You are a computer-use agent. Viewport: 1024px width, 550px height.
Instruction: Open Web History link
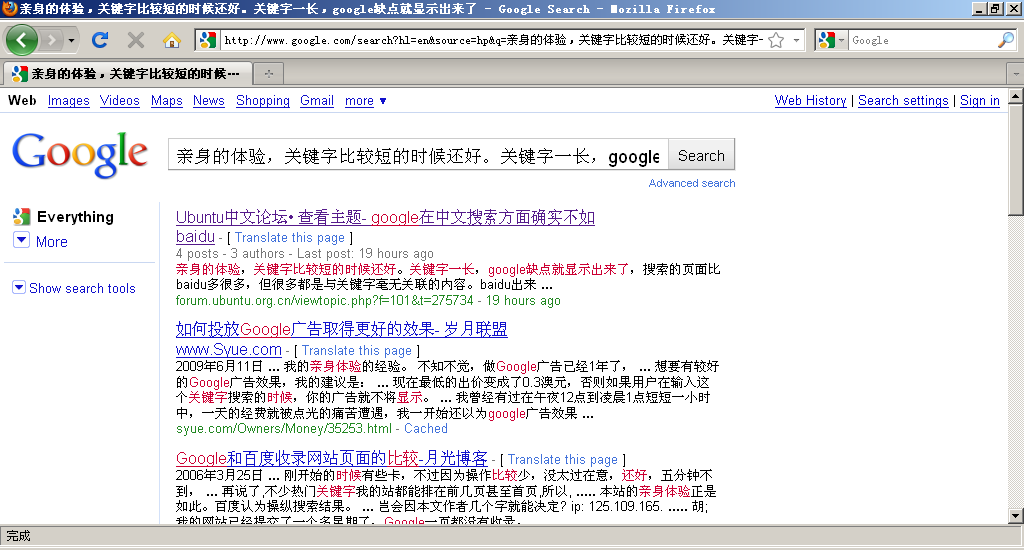tap(810, 101)
